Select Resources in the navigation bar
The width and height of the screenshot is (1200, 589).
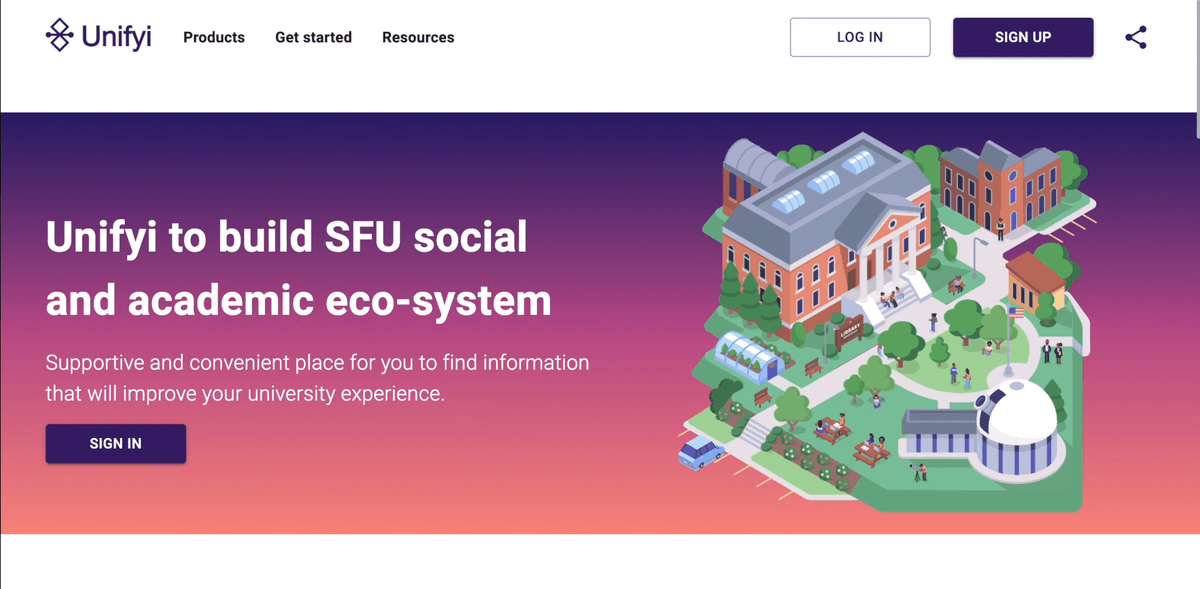click(x=418, y=38)
